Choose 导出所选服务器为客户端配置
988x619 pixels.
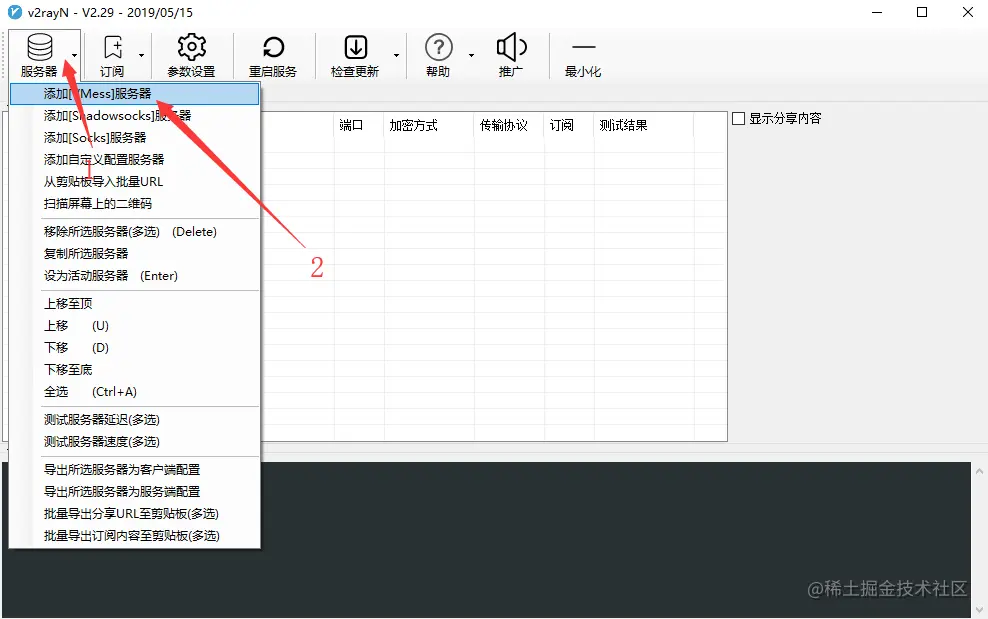(x=134, y=470)
